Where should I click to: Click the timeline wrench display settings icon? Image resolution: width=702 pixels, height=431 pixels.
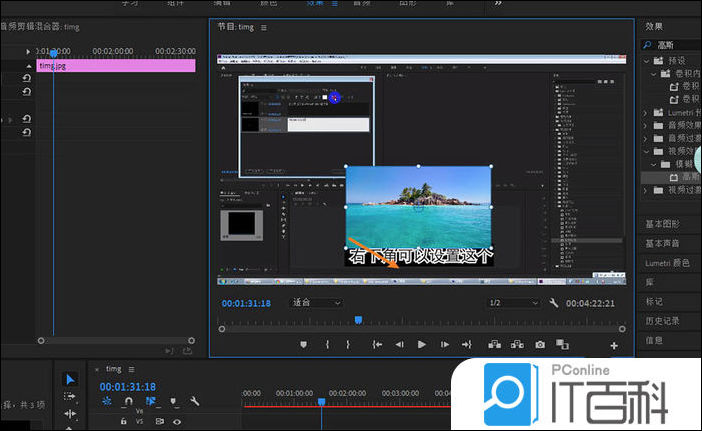point(195,402)
